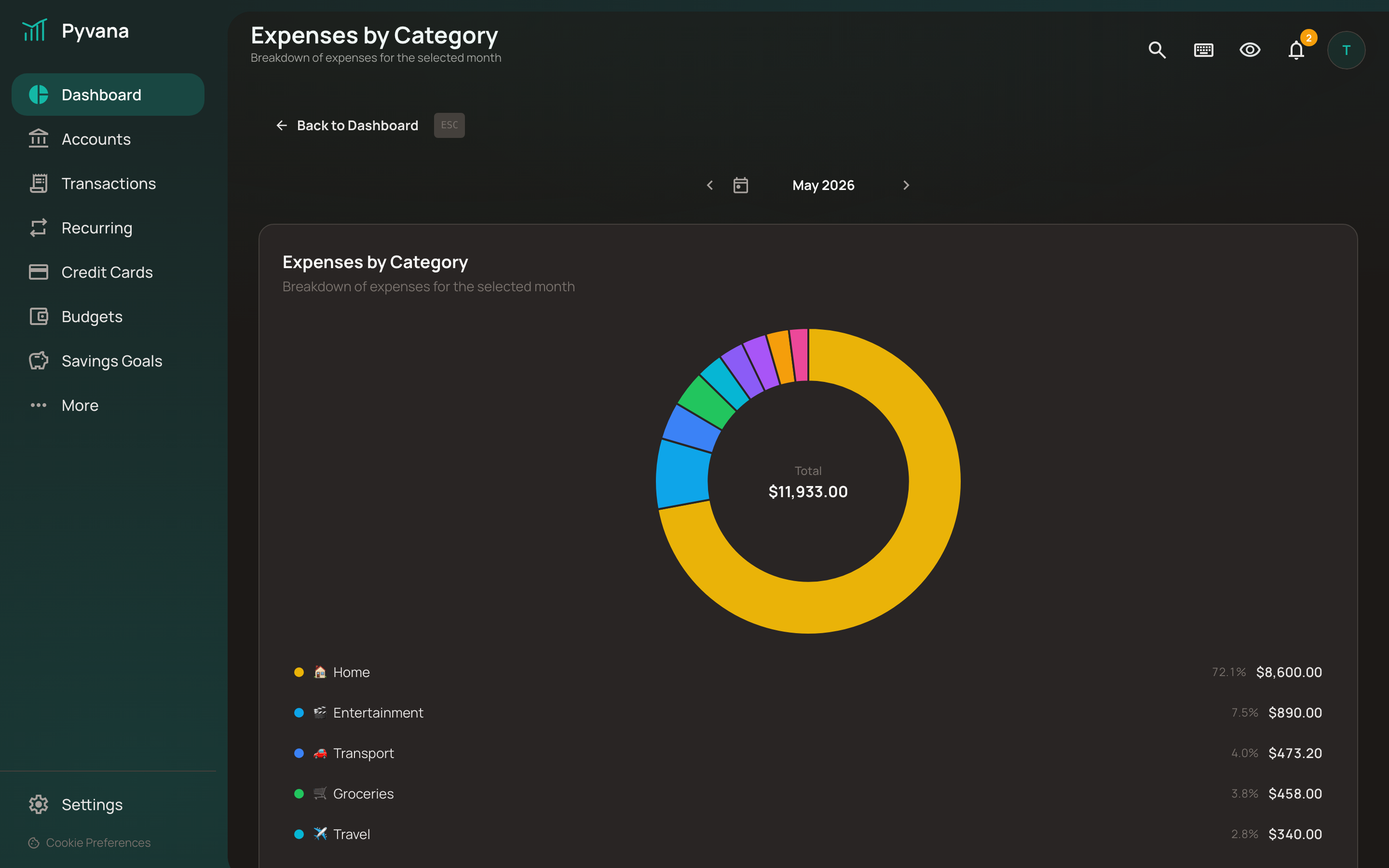Open the user avatar T menu

point(1346,50)
